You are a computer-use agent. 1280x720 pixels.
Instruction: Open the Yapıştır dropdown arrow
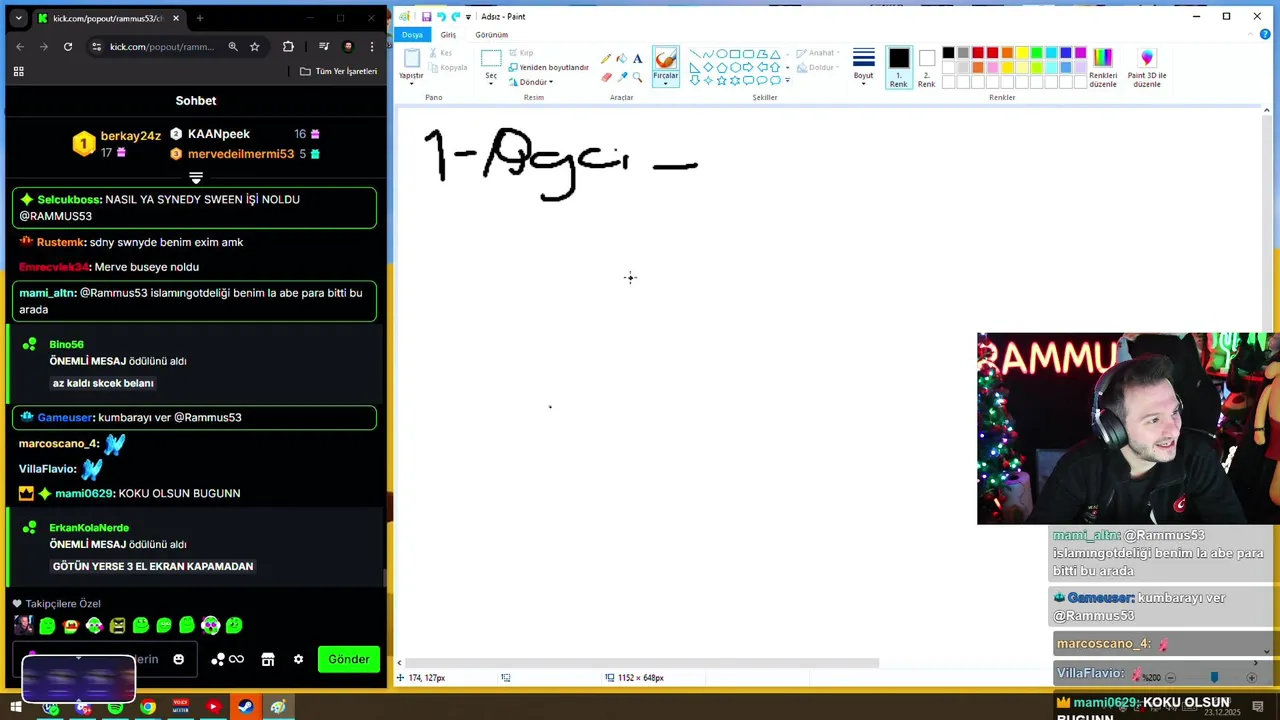(411, 83)
